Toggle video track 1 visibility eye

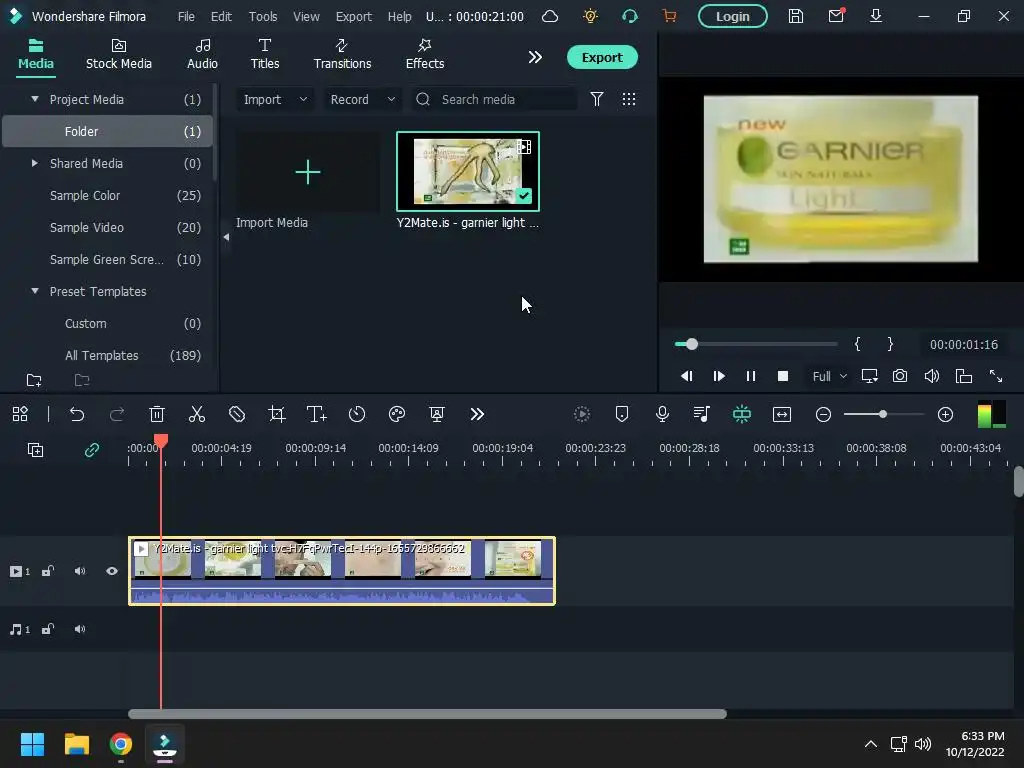[112, 571]
